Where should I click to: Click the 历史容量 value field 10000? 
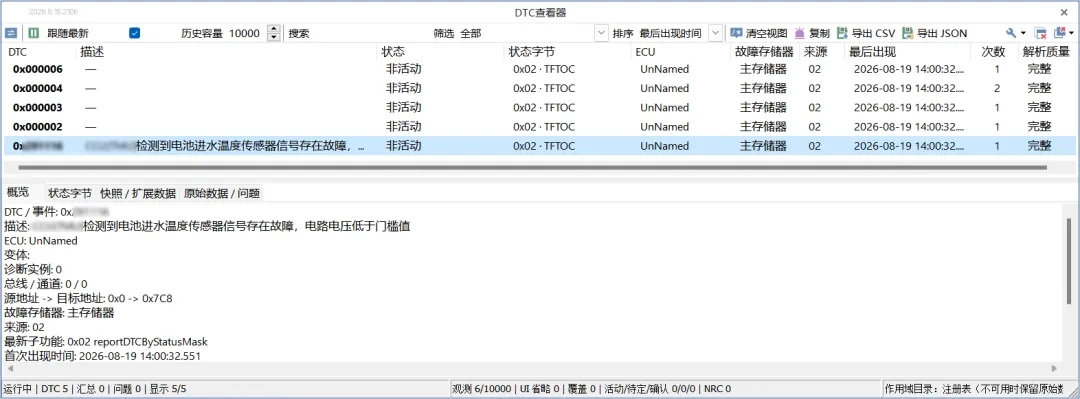coord(246,33)
